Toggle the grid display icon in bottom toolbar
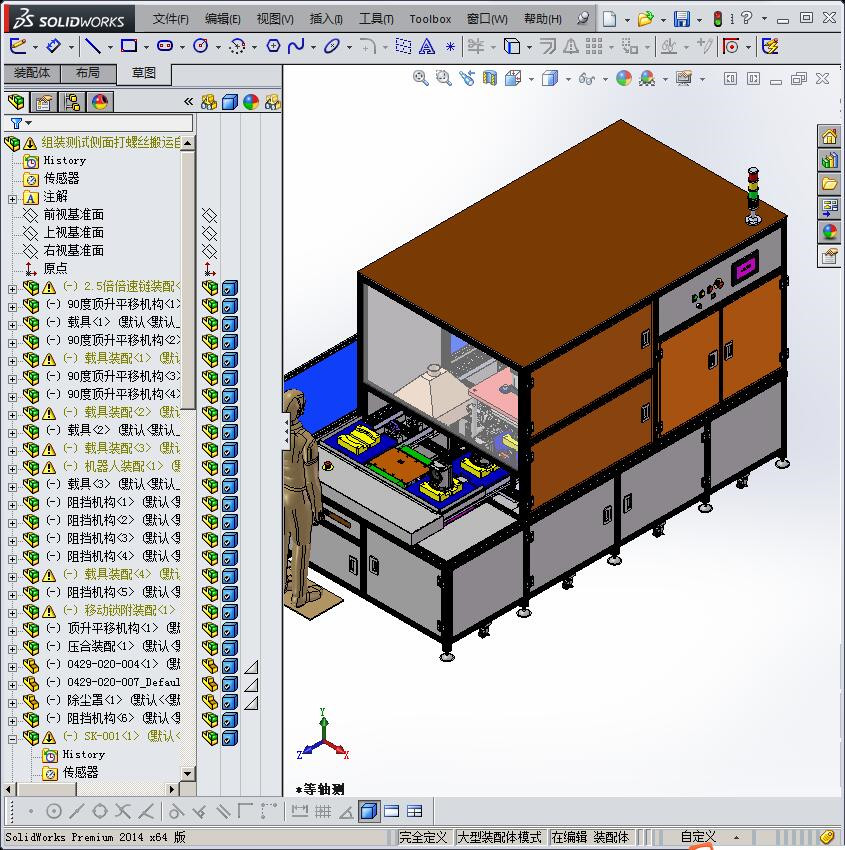The width and height of the screenshot is (845, 850). point(324,812)
